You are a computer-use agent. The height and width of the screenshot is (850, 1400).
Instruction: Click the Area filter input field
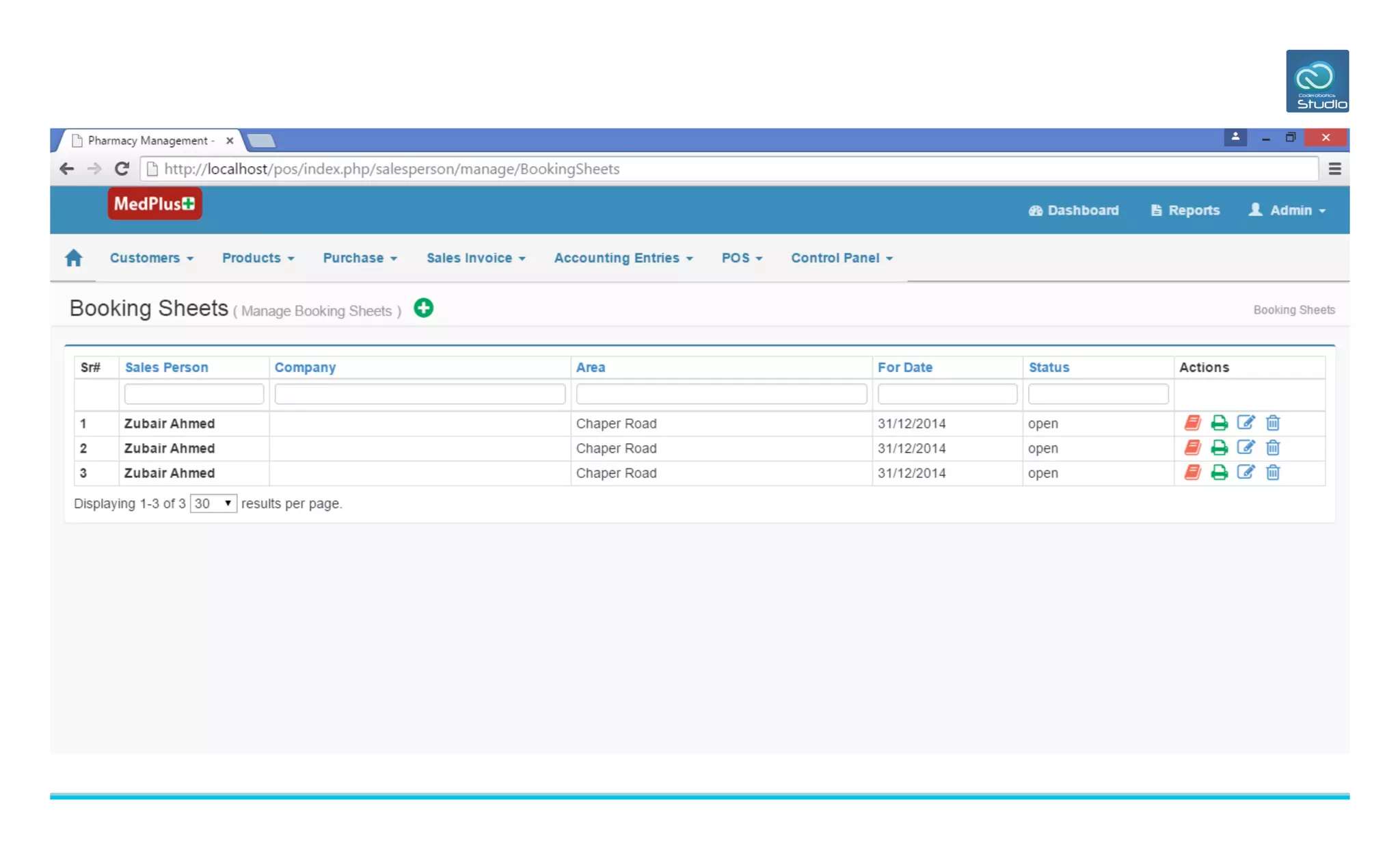(721, 394)
